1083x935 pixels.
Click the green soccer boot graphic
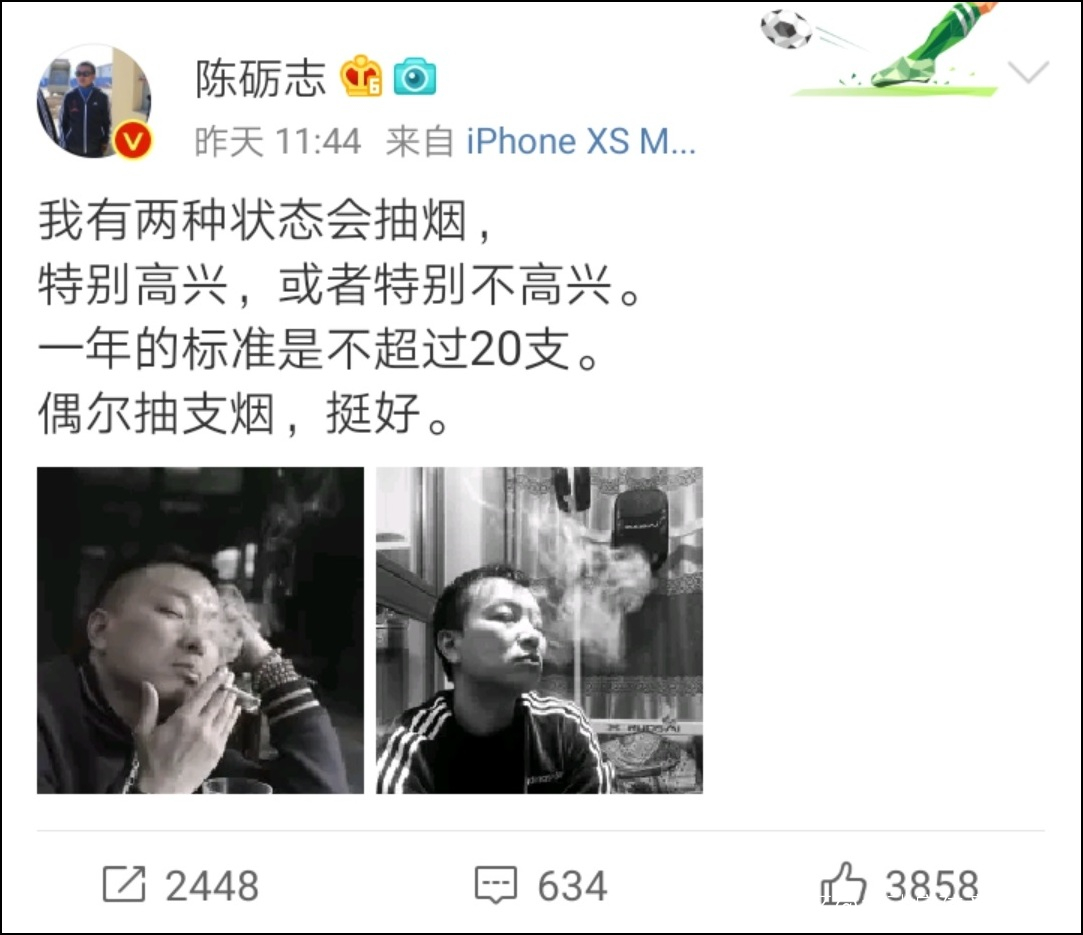(x=929, y=47)
